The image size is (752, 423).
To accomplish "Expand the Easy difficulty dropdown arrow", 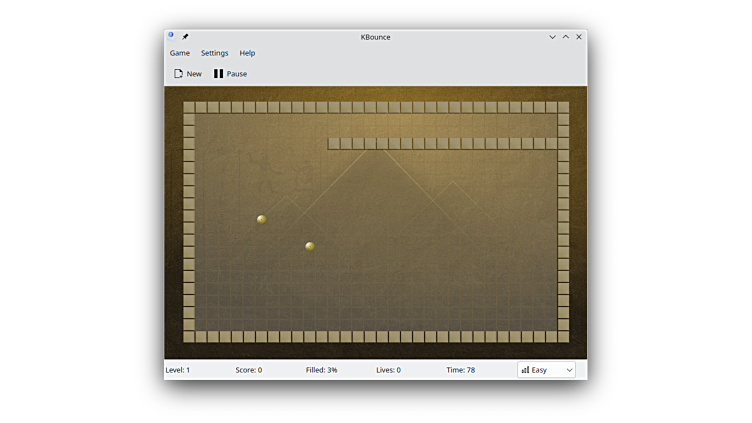I will (569, 370).
